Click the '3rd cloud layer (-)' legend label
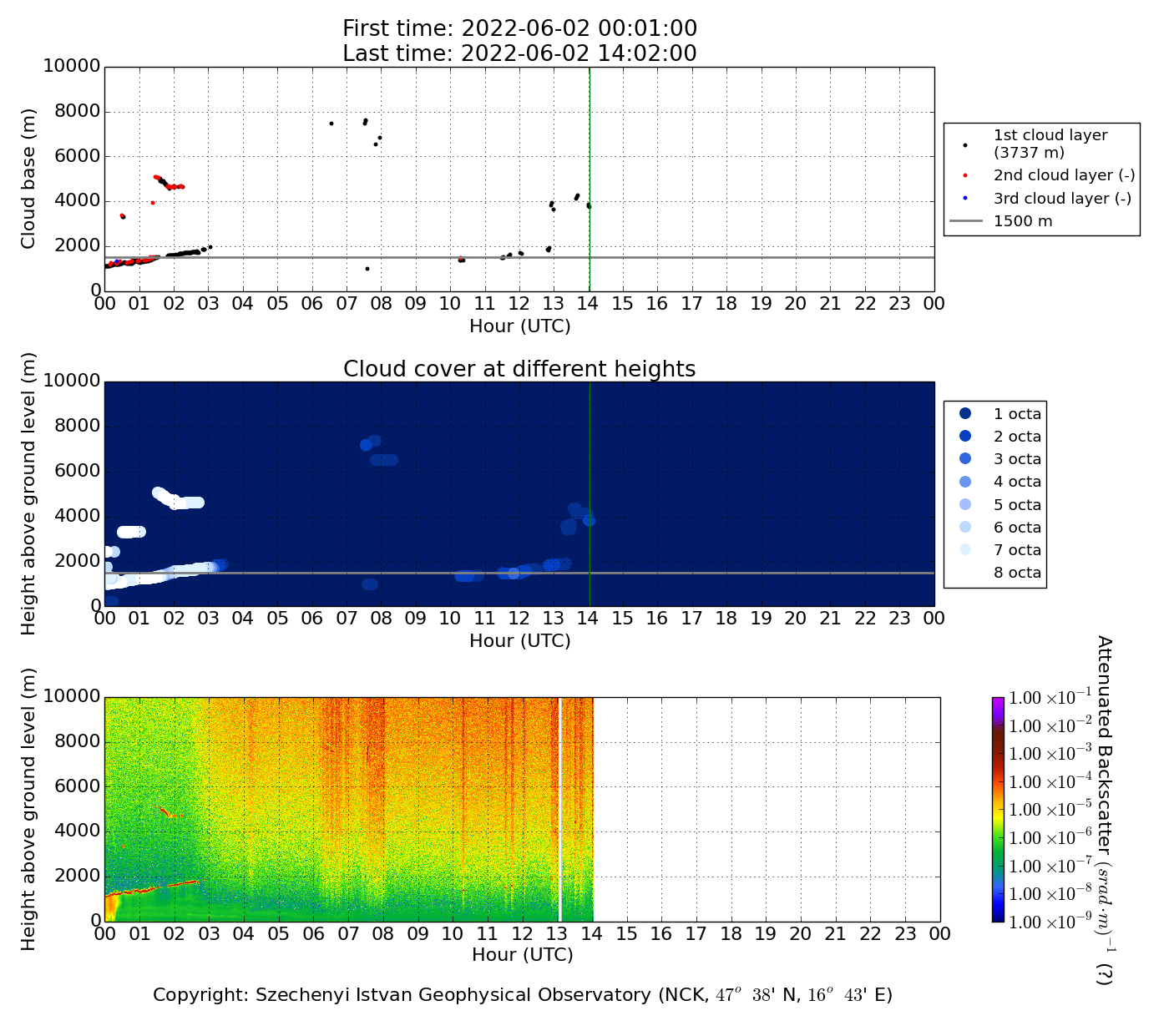 click(1062, 198)
